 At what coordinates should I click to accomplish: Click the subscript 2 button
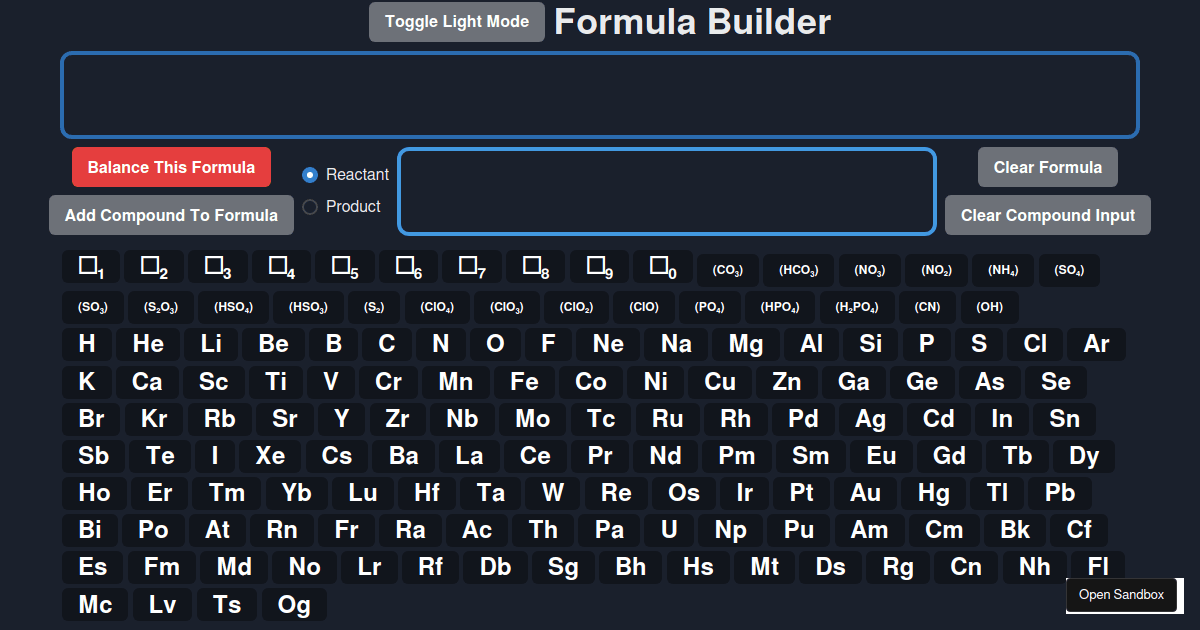[155, 267]
